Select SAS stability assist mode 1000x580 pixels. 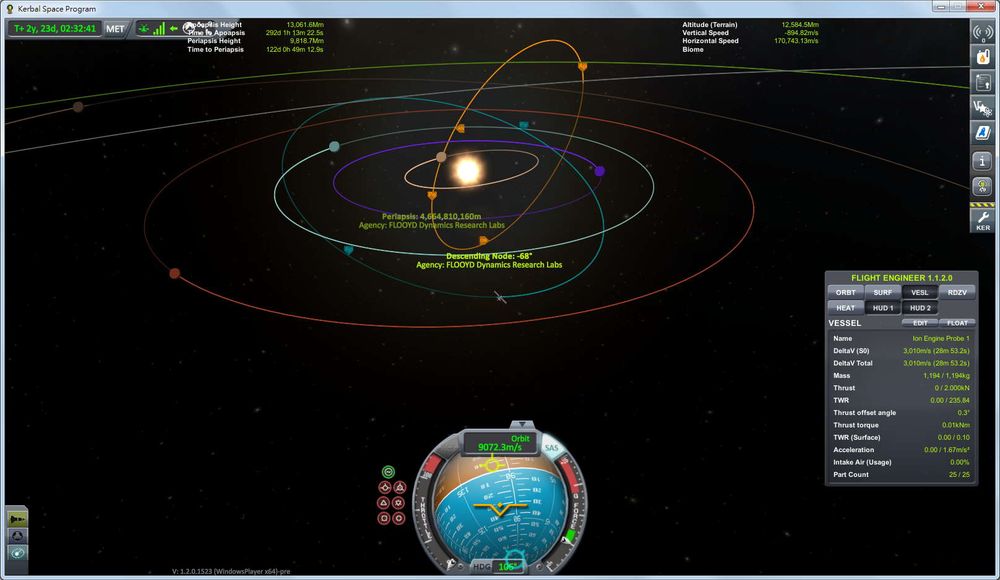pyautogui.click(x=388, y=472)
